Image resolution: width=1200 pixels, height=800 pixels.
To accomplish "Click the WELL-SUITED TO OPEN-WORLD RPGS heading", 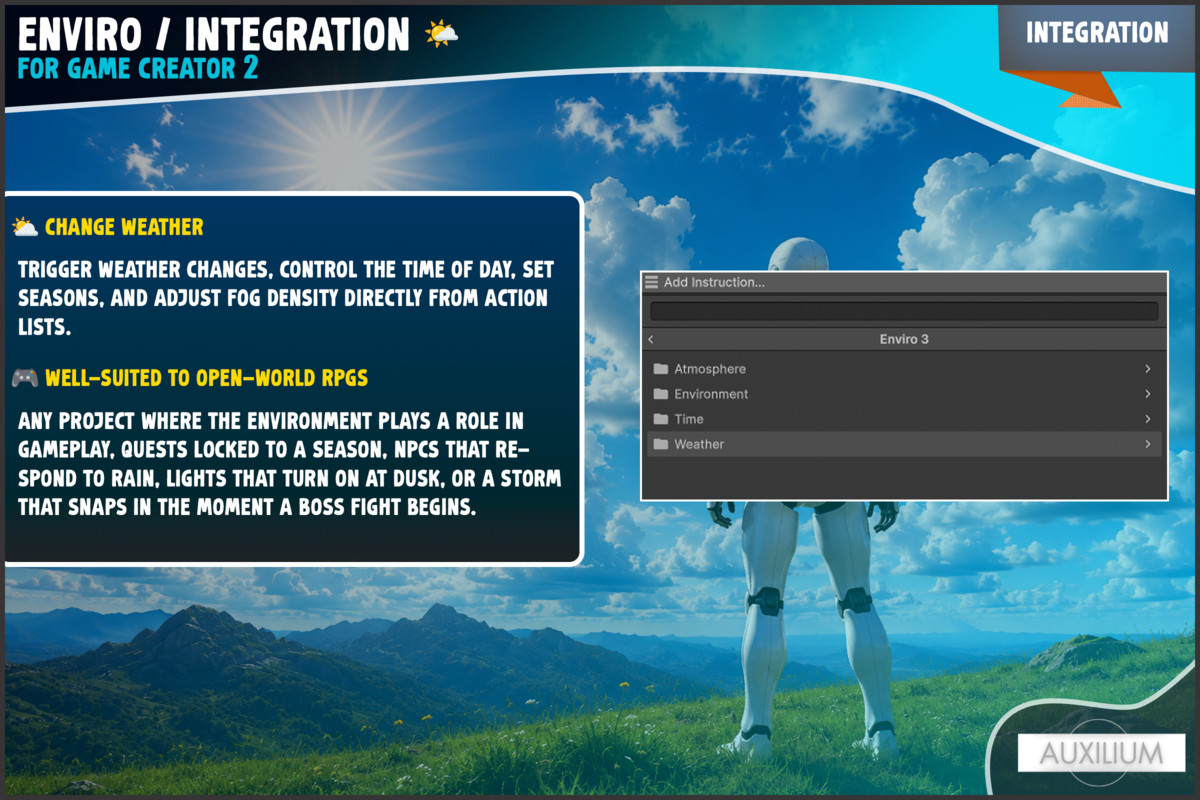I will pos(206,378).
